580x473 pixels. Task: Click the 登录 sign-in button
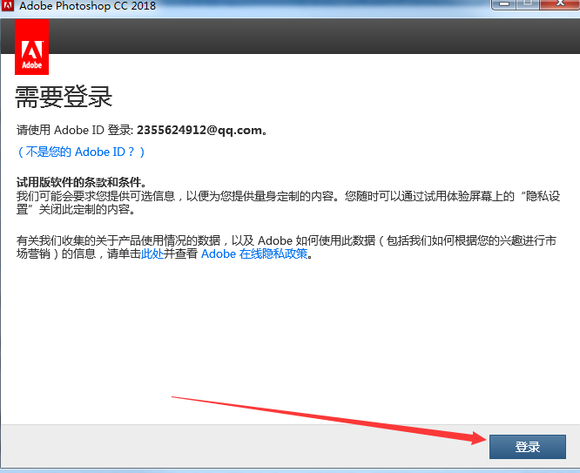pos(527,447)
